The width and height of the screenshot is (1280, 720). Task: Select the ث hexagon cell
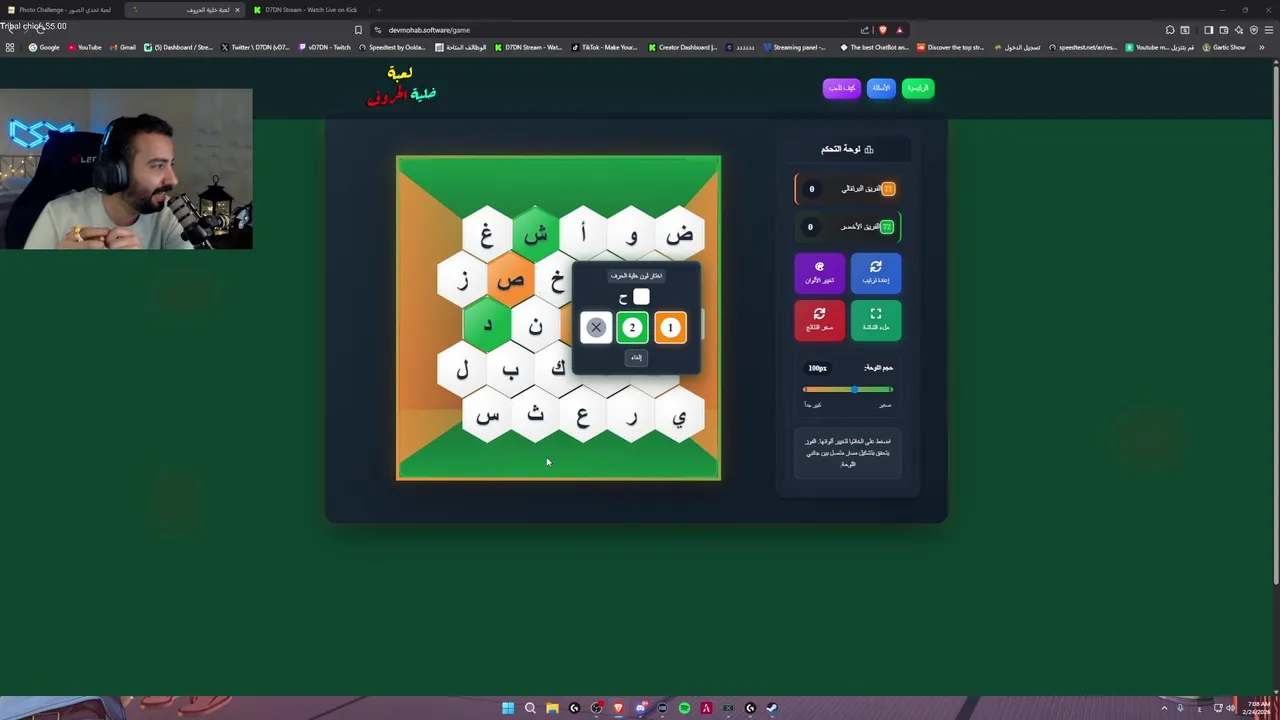(x=535, y=415)
